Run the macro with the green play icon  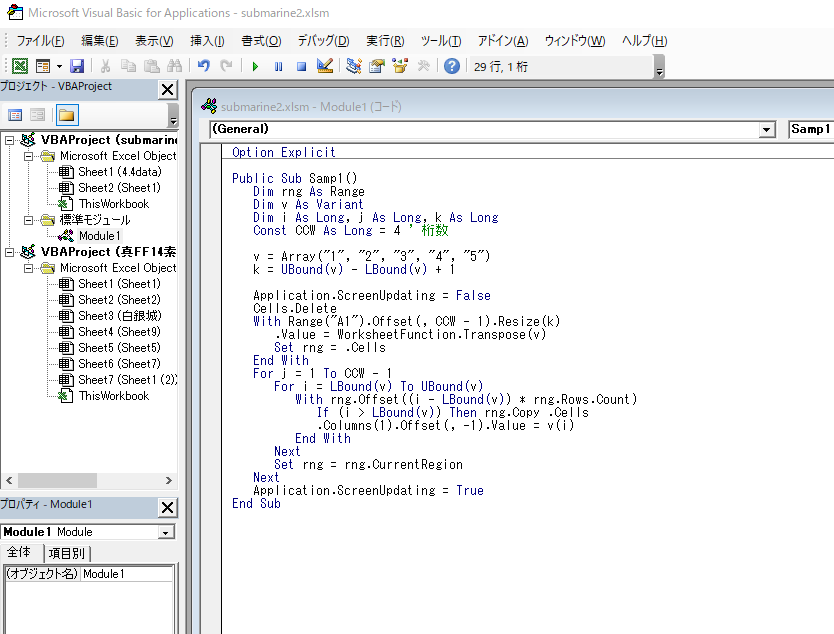click(x=255, y=66)
